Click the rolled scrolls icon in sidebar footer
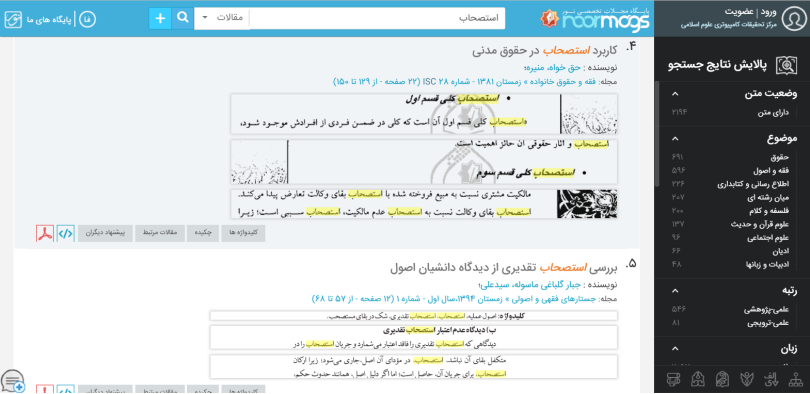 [x=672, y=380]
